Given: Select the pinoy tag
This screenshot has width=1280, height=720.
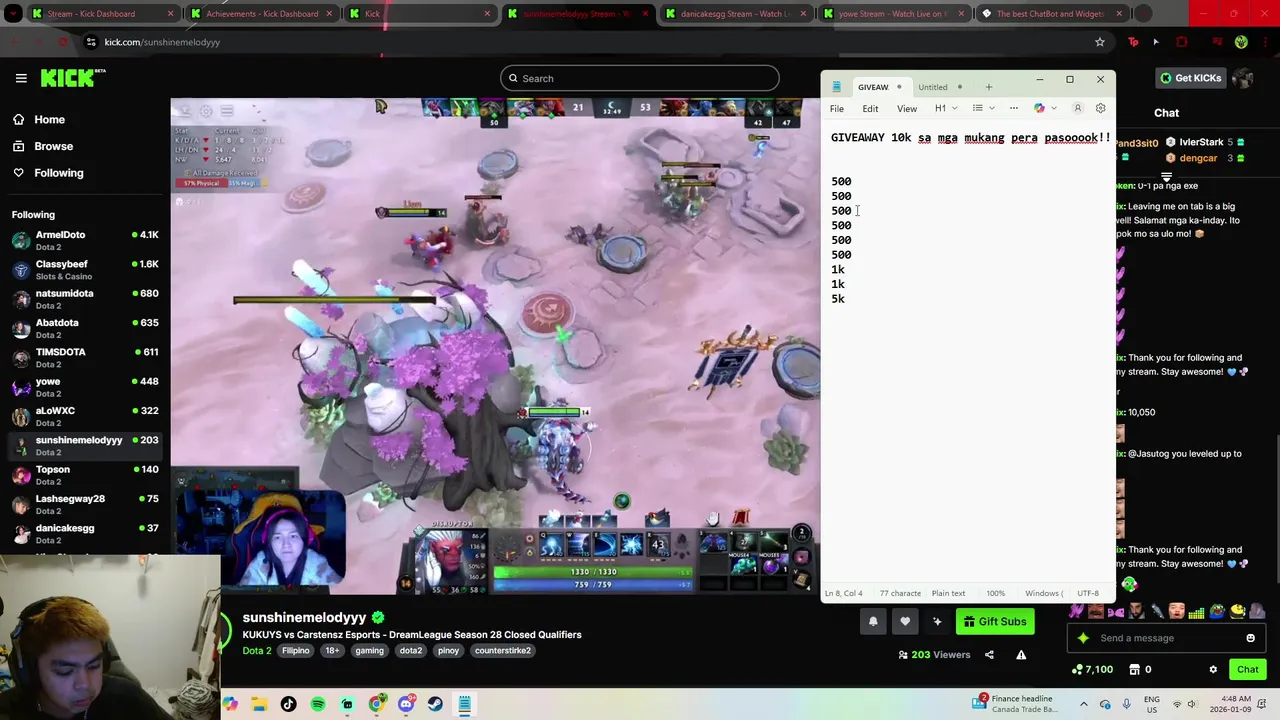Looking at the screenshot, I should coord(448,650).
